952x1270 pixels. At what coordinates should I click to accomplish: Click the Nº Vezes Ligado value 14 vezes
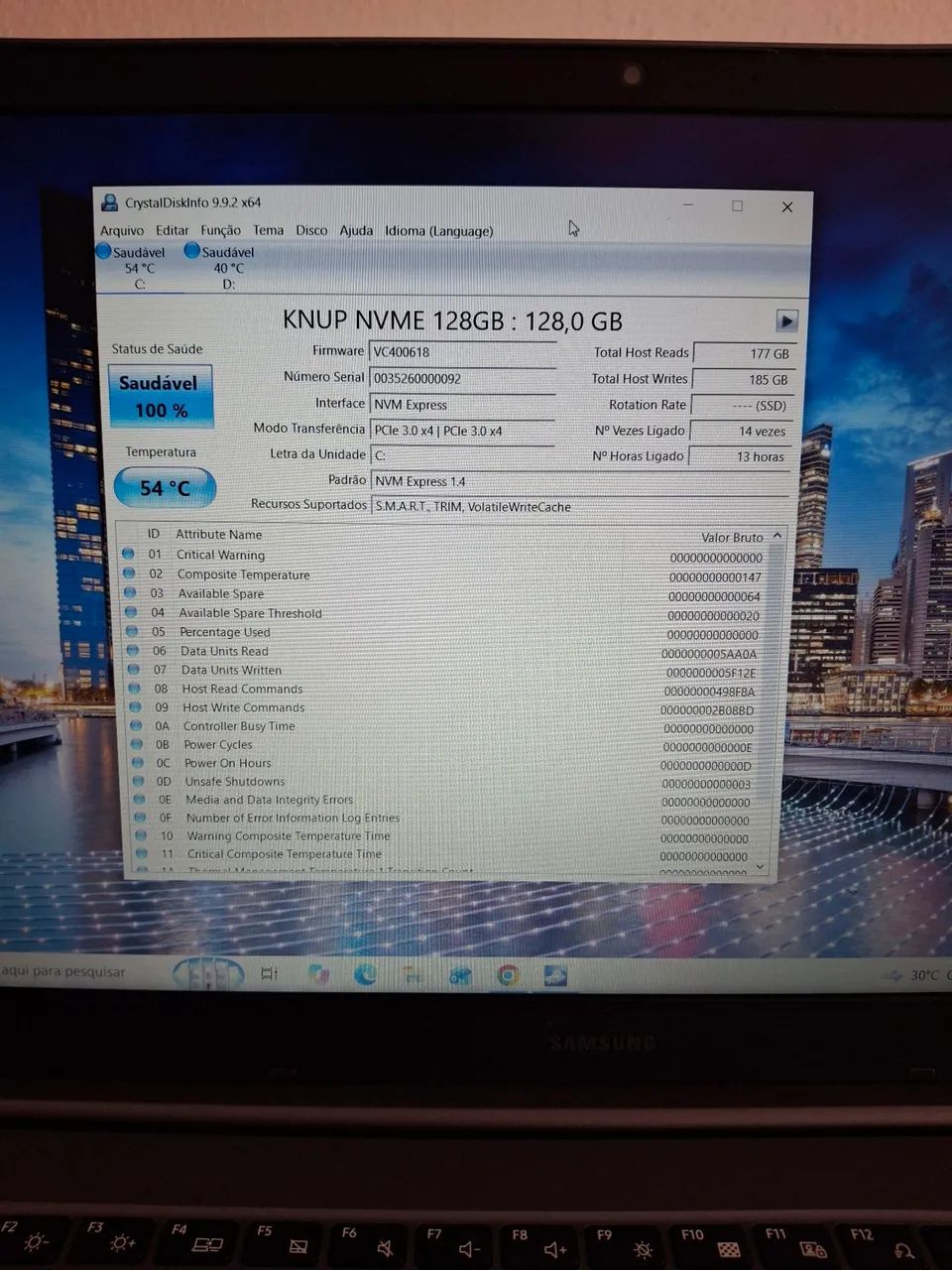pos(741,431)
